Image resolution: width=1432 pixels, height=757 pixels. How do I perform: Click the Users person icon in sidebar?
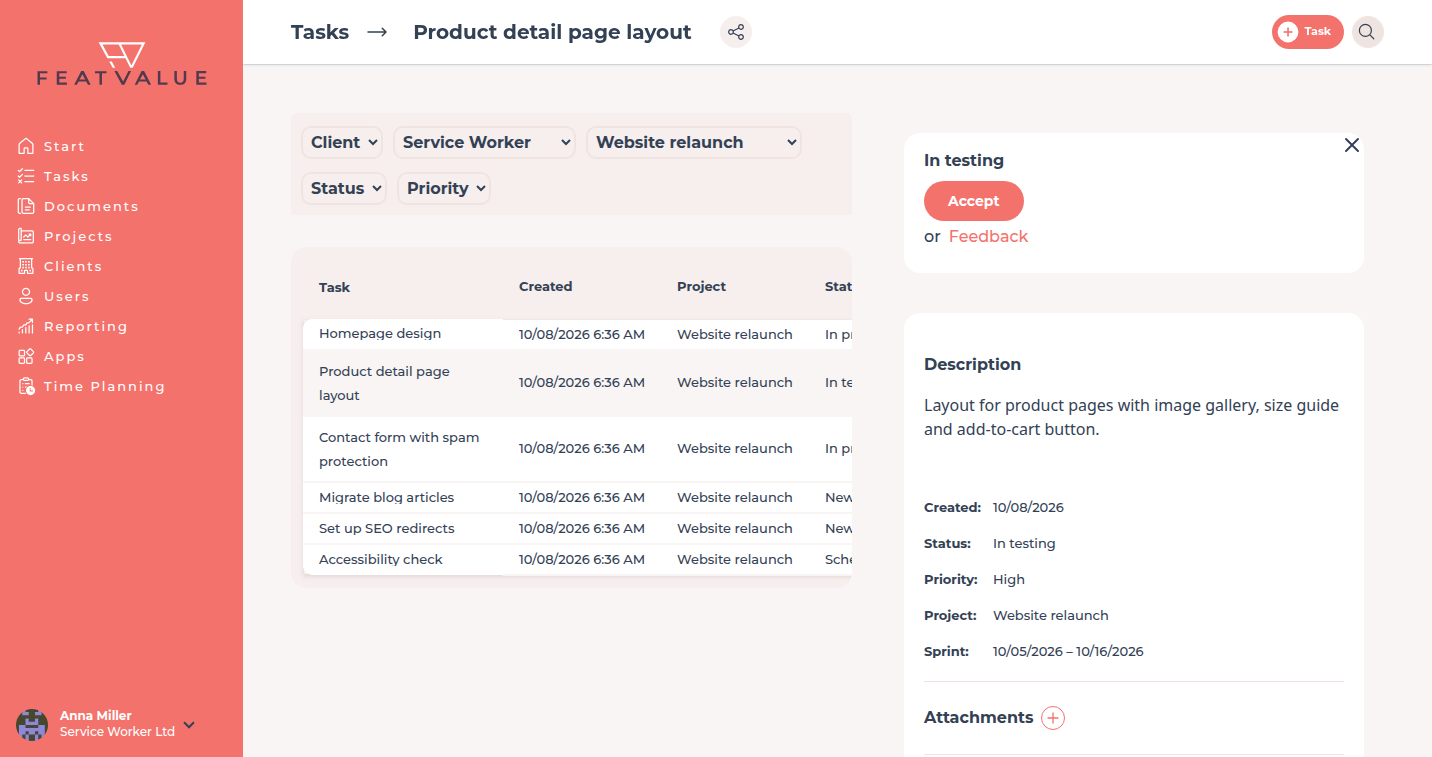pos(26,296)
